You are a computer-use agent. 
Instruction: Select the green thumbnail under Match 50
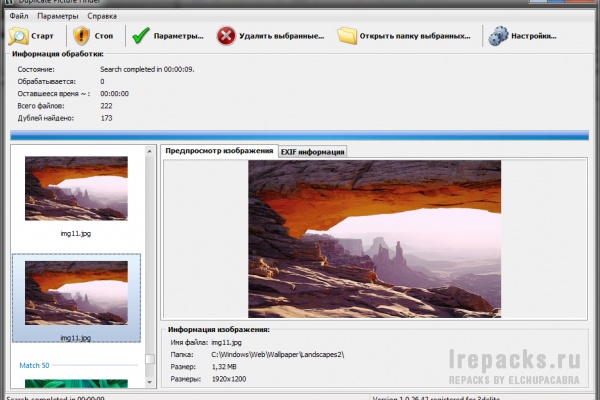(x=77, y=384)
